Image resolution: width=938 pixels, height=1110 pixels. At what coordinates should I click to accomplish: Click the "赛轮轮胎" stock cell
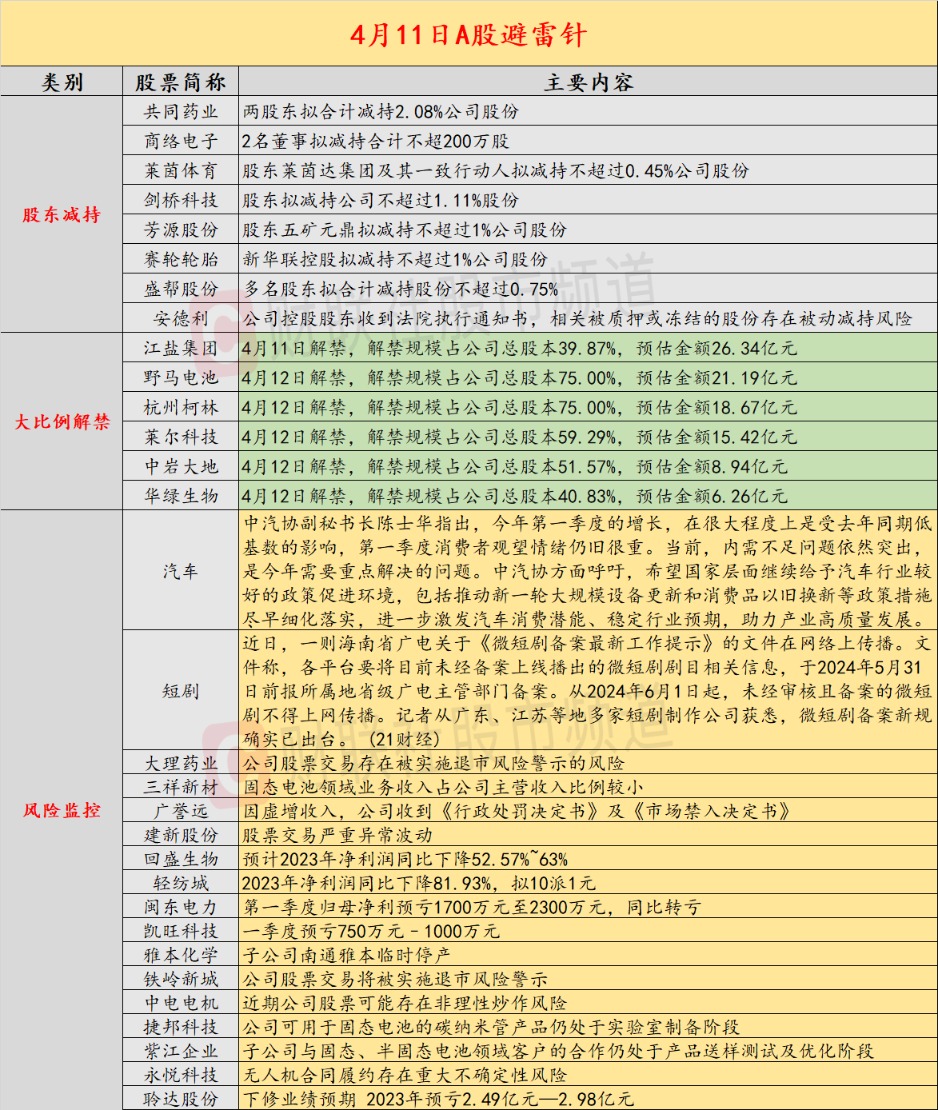tap(181, 260)
